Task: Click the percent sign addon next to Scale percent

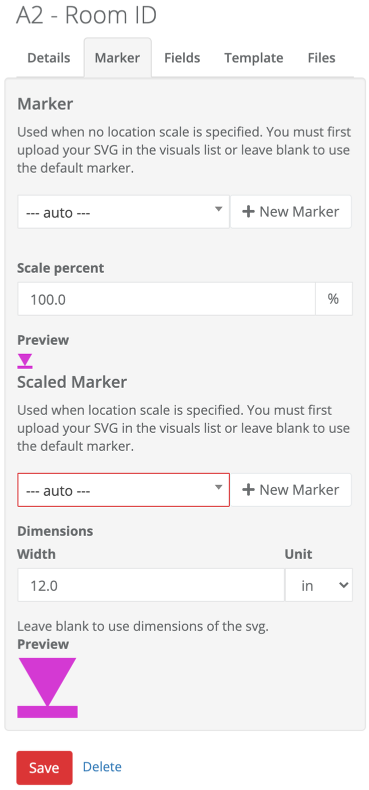Action: click(334, 299)
